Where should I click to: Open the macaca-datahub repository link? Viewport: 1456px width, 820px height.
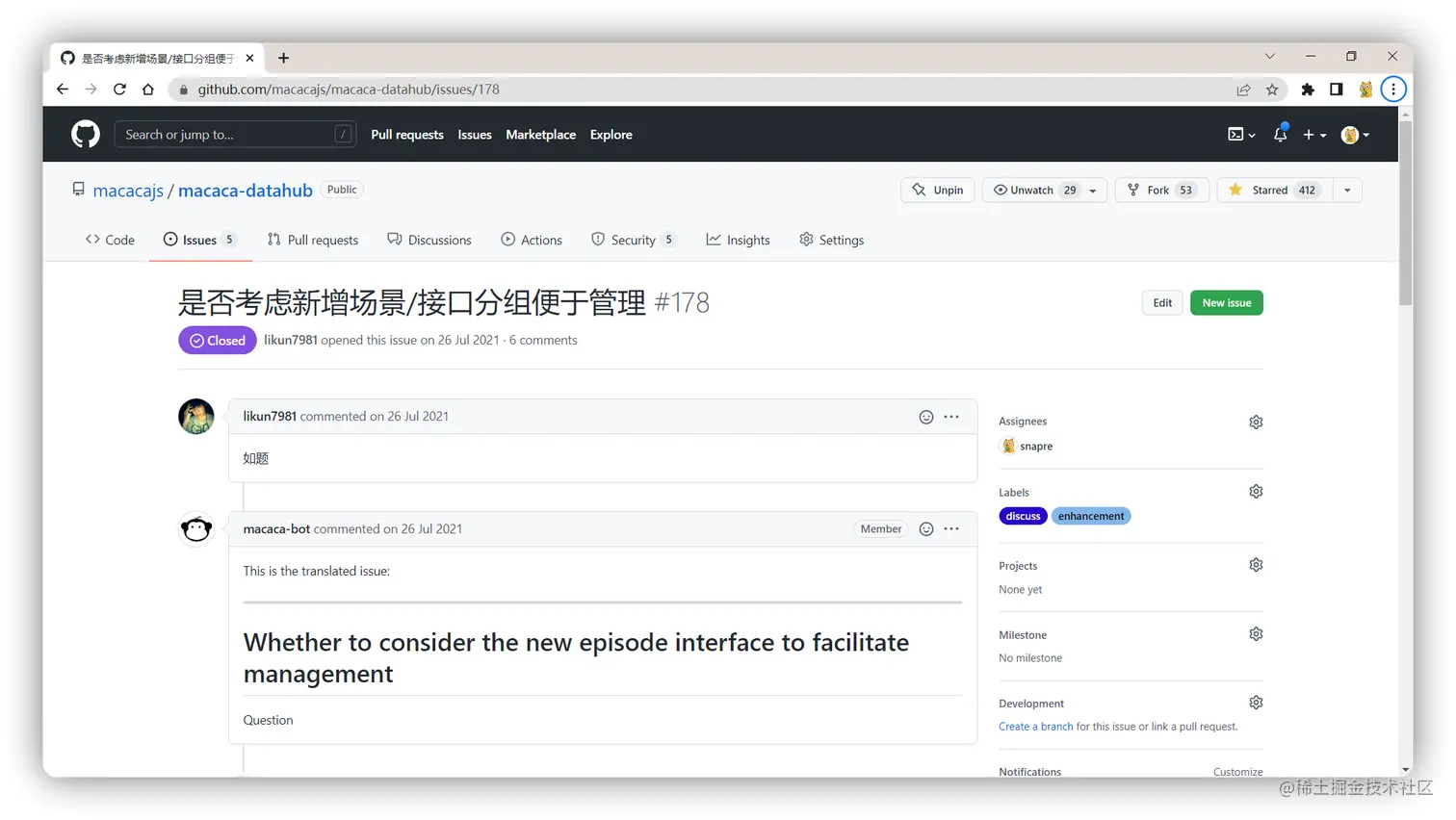pos(246,191)
